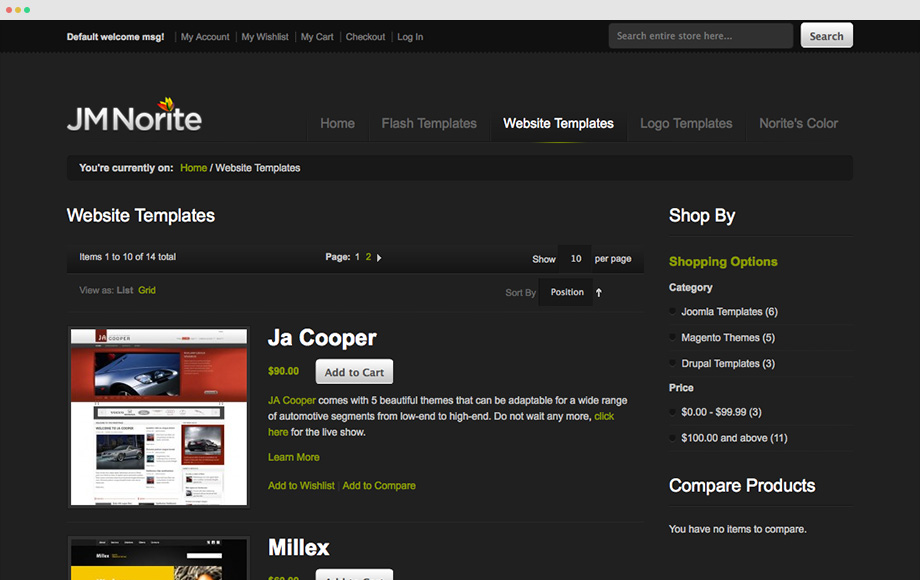Open the Home navigation tab
920x580 pixels.
337,124
